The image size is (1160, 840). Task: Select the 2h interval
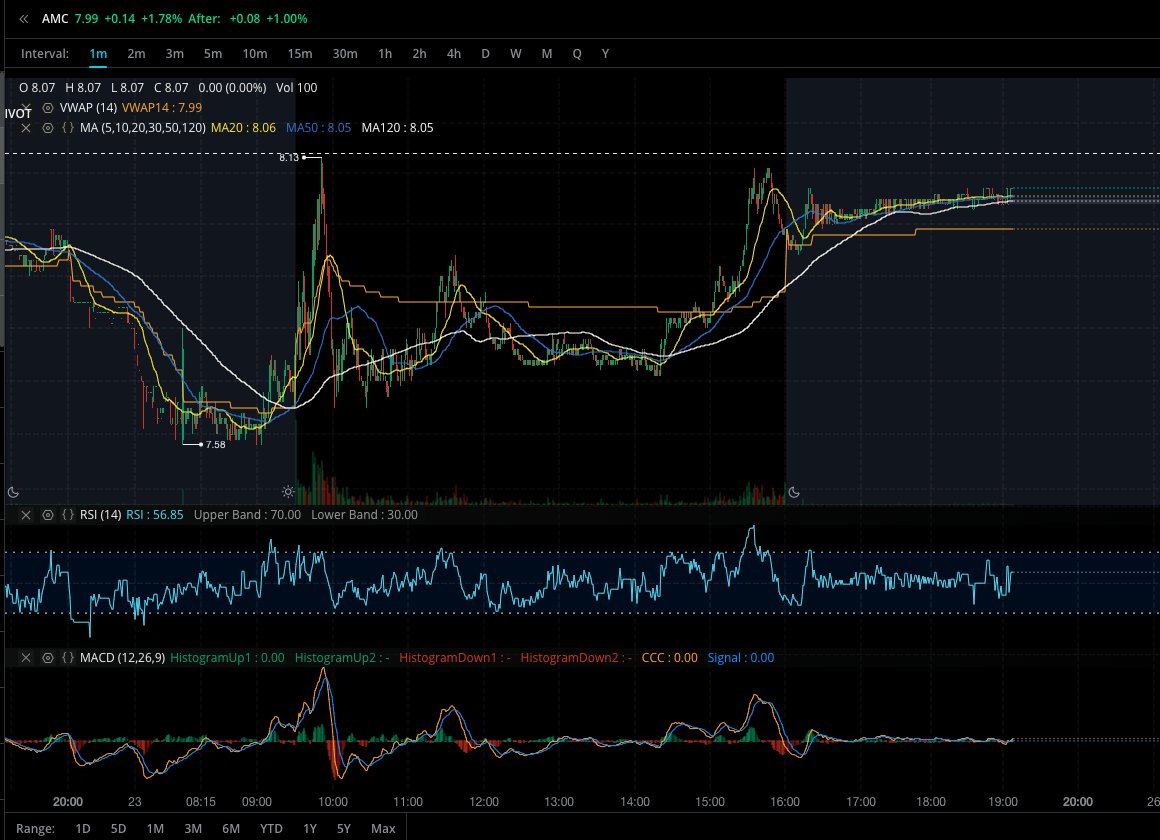tap(419, 53)
